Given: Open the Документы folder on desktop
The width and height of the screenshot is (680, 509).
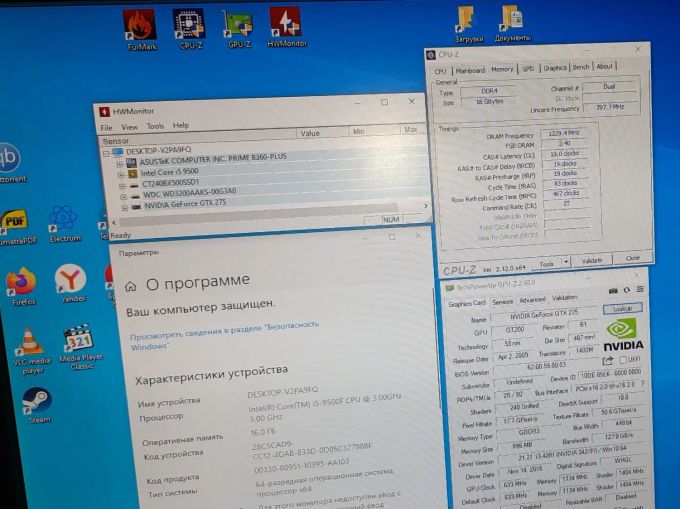Looking at the screenshot, I should 513,24.
